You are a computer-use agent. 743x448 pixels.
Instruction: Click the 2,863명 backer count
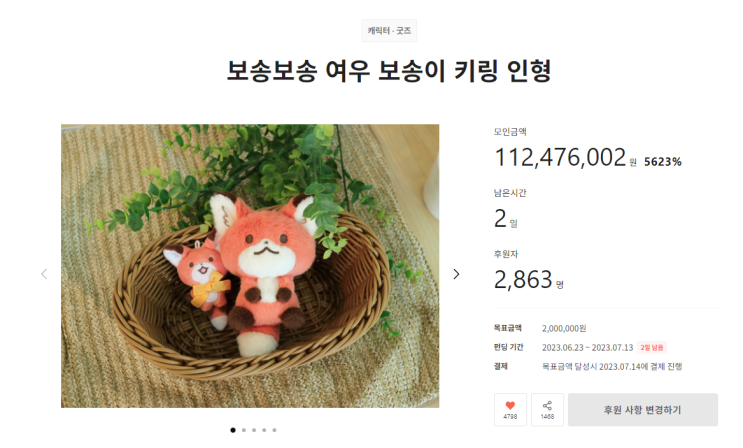pos(528,280)
